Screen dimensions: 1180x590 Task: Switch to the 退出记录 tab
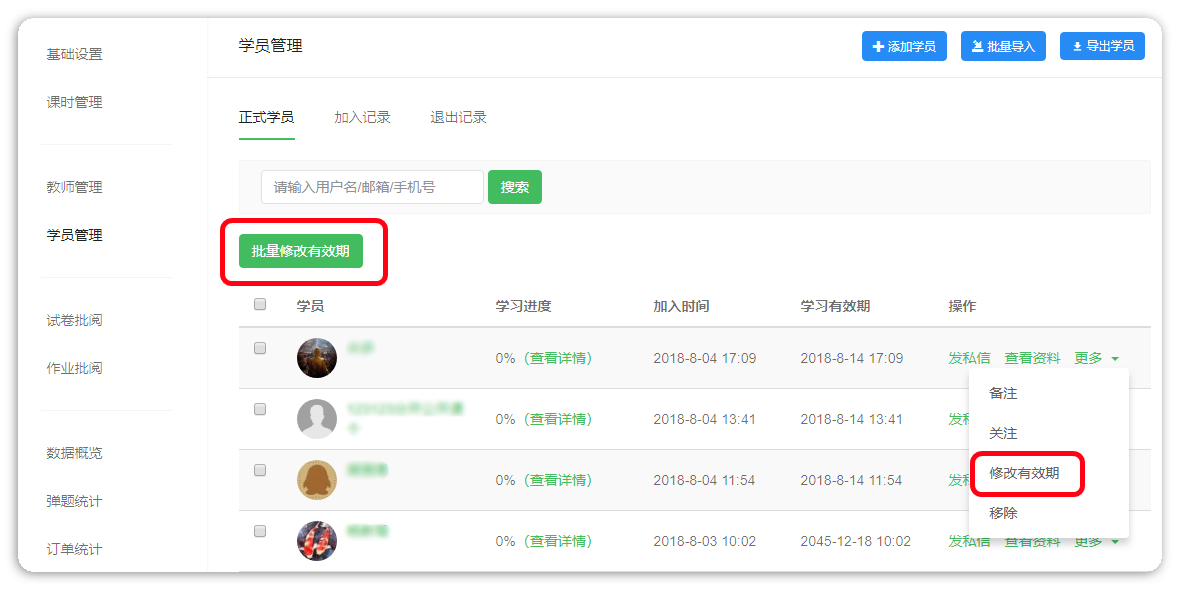click(458, 117)
